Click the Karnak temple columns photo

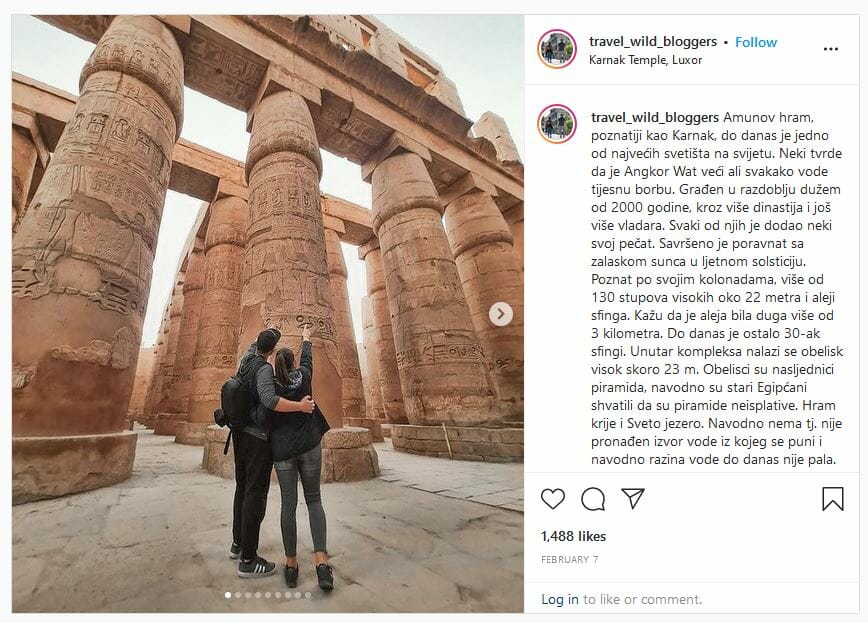pos(268,314)
